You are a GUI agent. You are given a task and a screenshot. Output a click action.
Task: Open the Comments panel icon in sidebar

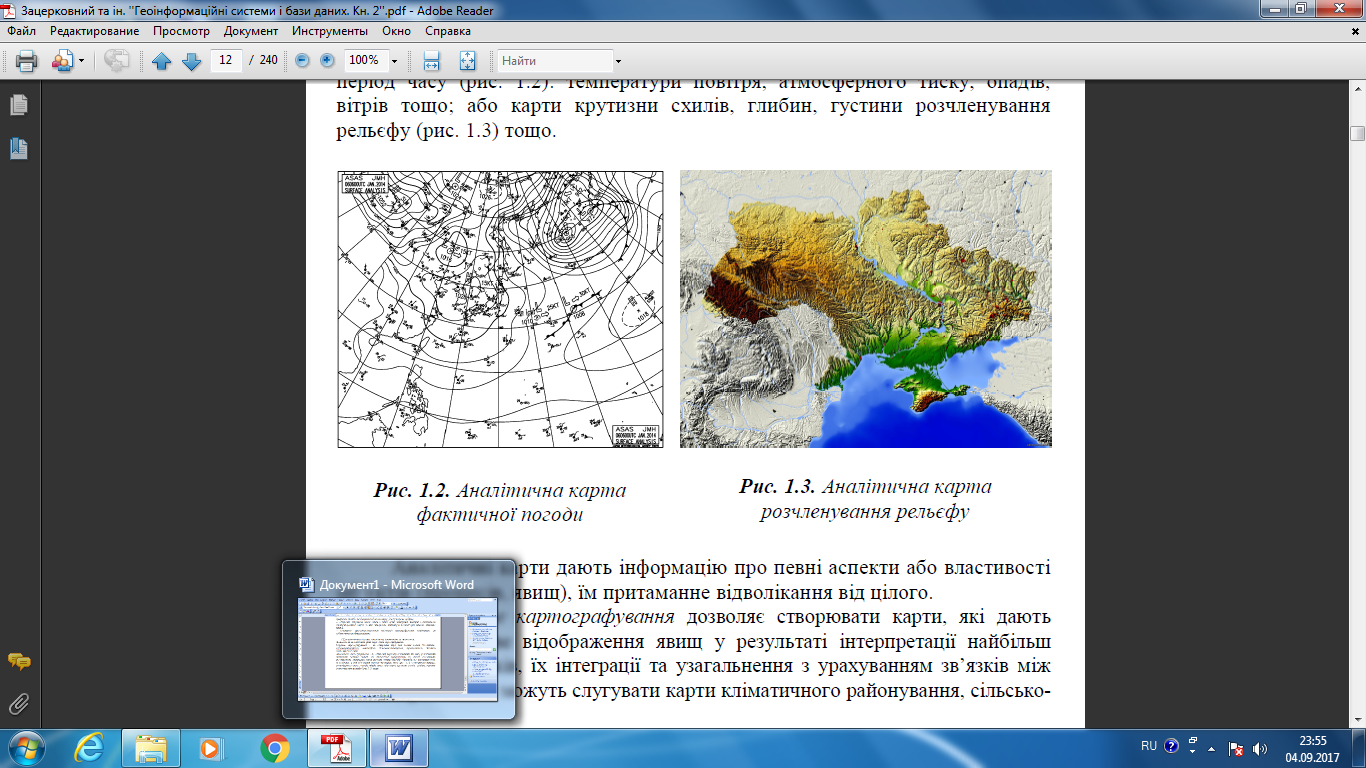pos(18,662)
